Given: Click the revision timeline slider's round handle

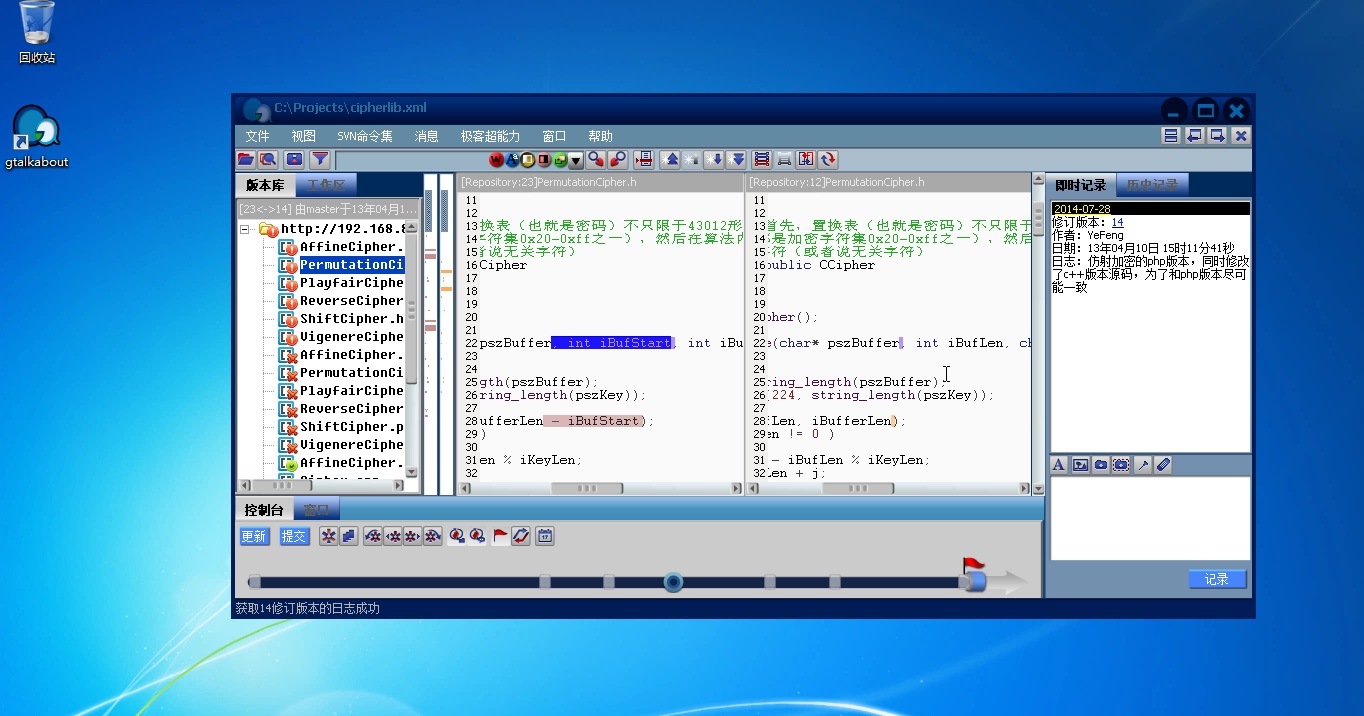Looking at the screenshot, I should click(674, 582).
